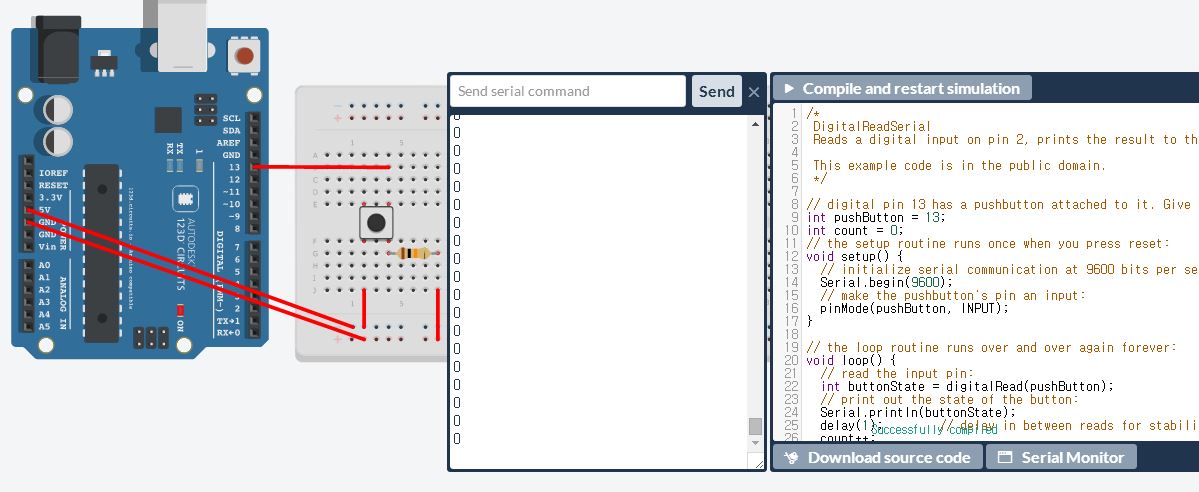Viewport: 1199px width, 492px height.
Task: Click code line 'int count = 0;'
Action: coord(855,230)
